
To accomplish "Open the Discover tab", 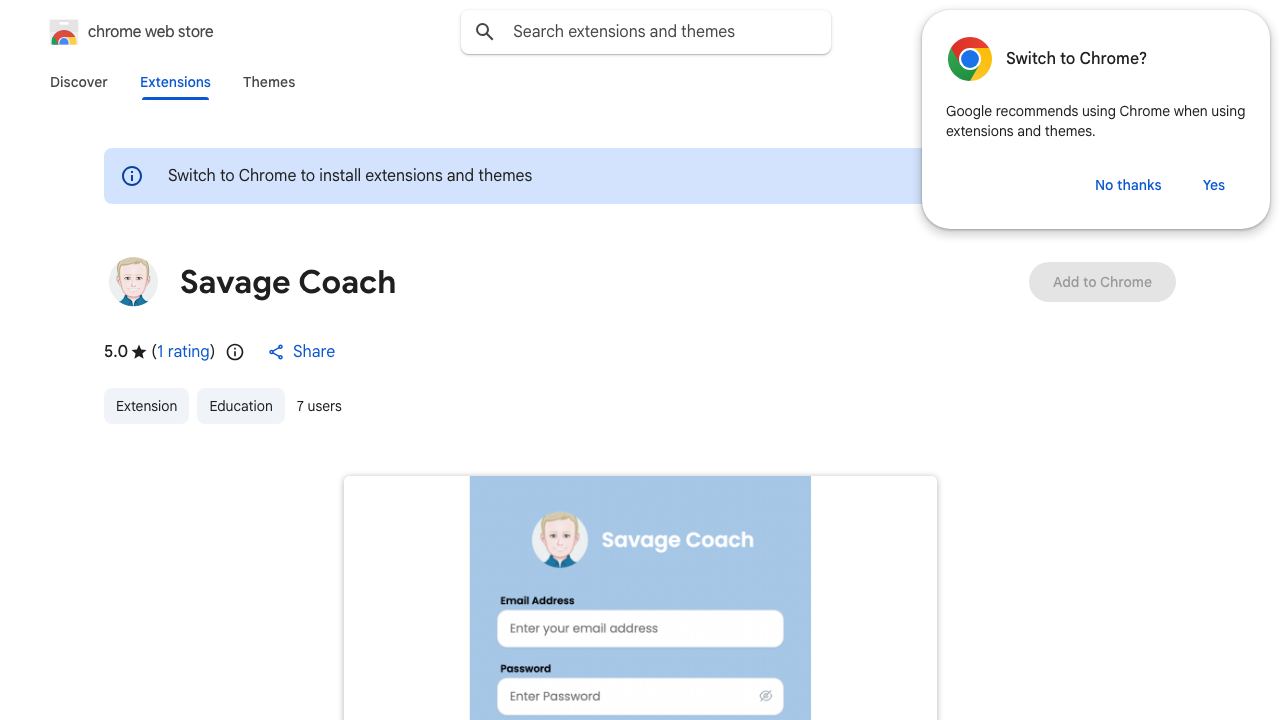I will [79, 82].
